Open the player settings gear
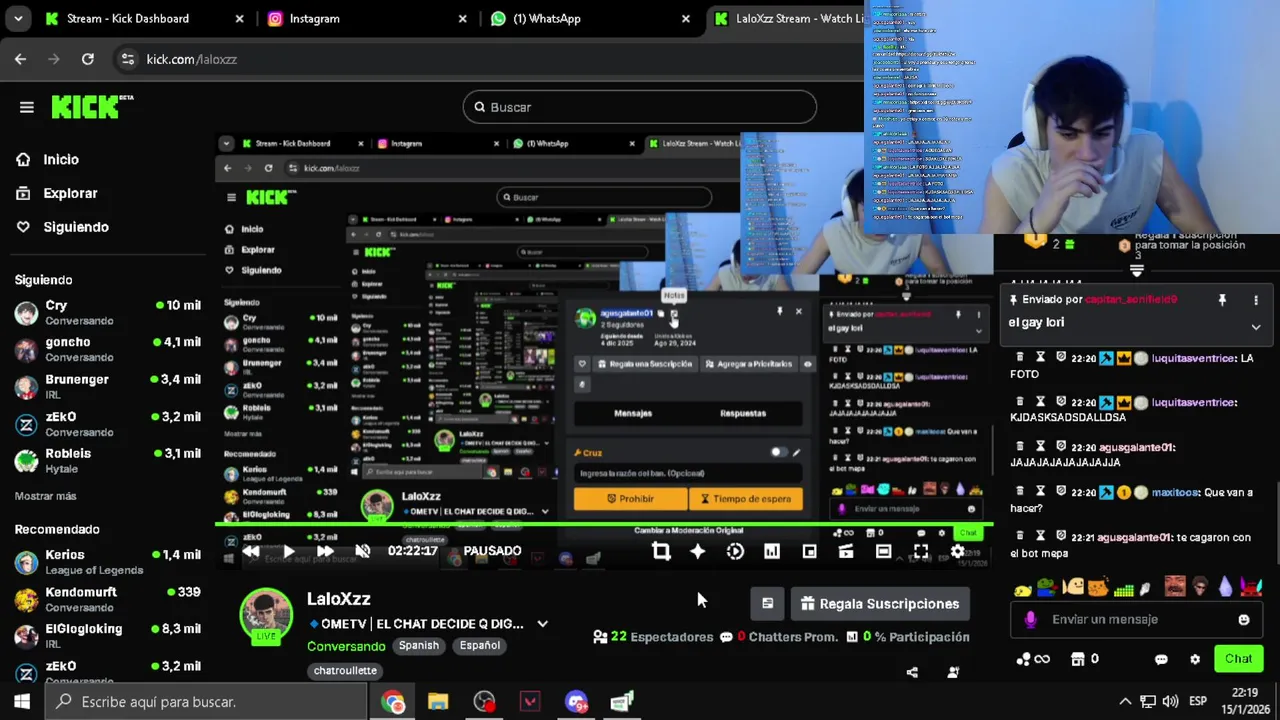Image resolution: width=1280 pixels, height=720 pixels. tap(957, 551)
